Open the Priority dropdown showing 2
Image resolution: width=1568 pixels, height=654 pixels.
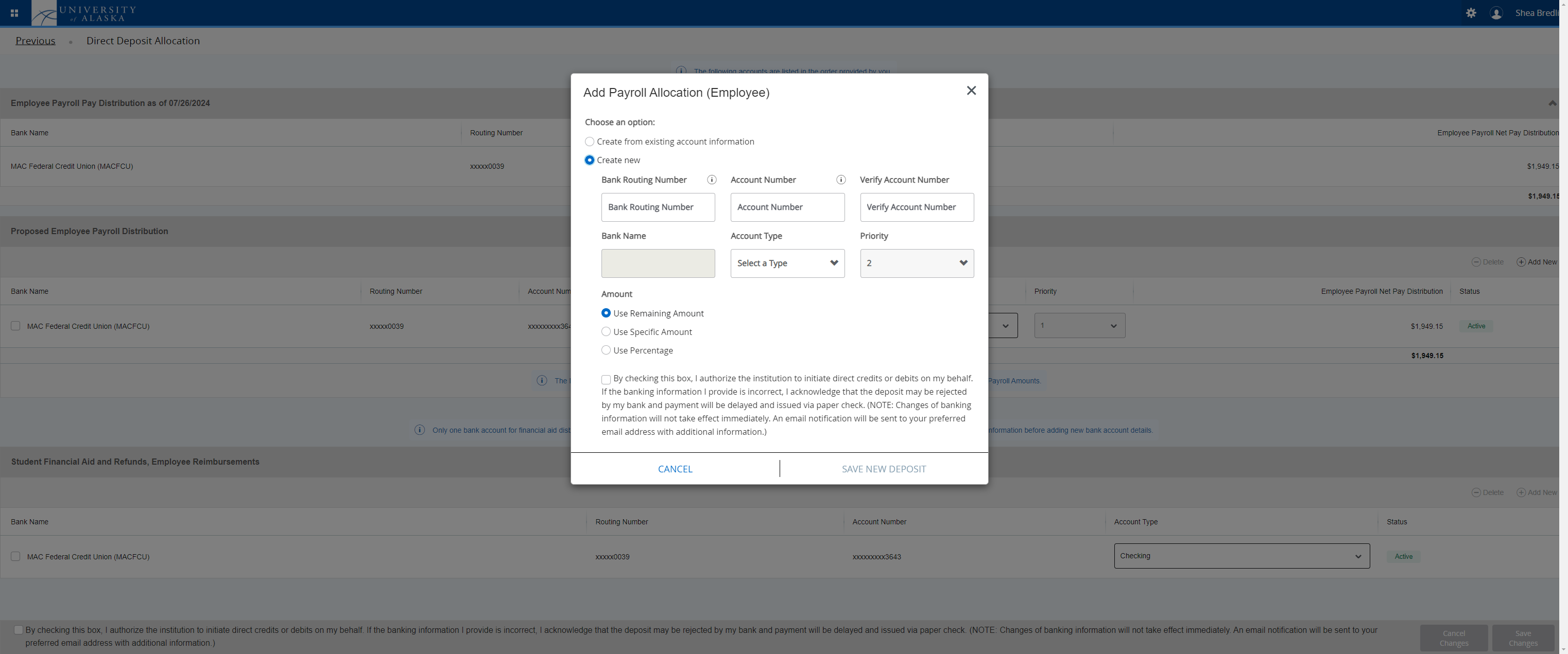pos(917,263)
